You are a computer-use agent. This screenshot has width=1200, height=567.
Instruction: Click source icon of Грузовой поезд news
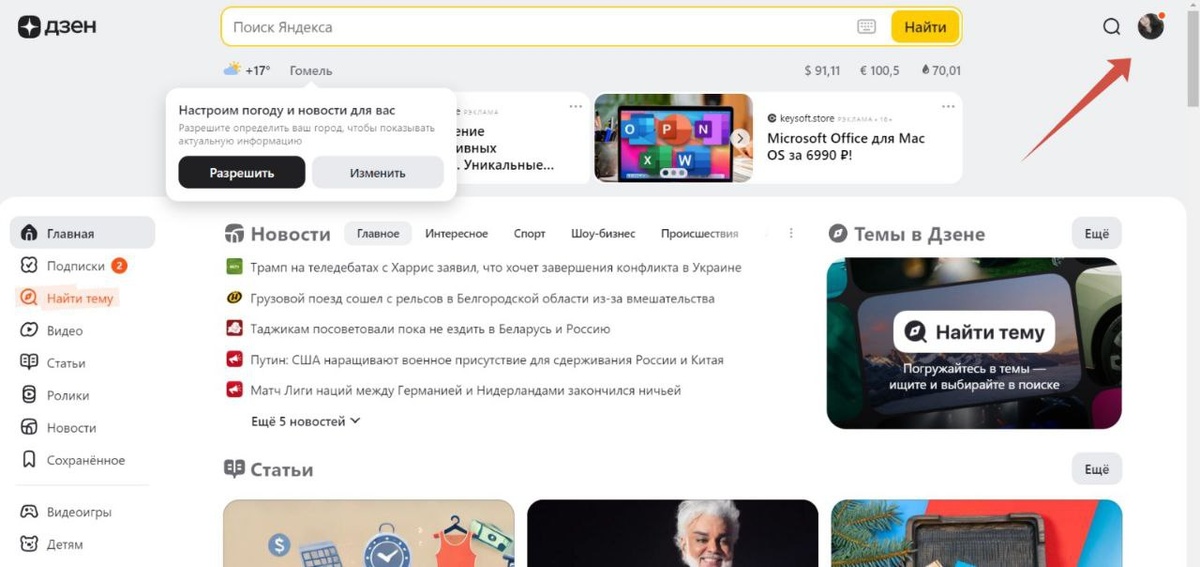(234, 298)
